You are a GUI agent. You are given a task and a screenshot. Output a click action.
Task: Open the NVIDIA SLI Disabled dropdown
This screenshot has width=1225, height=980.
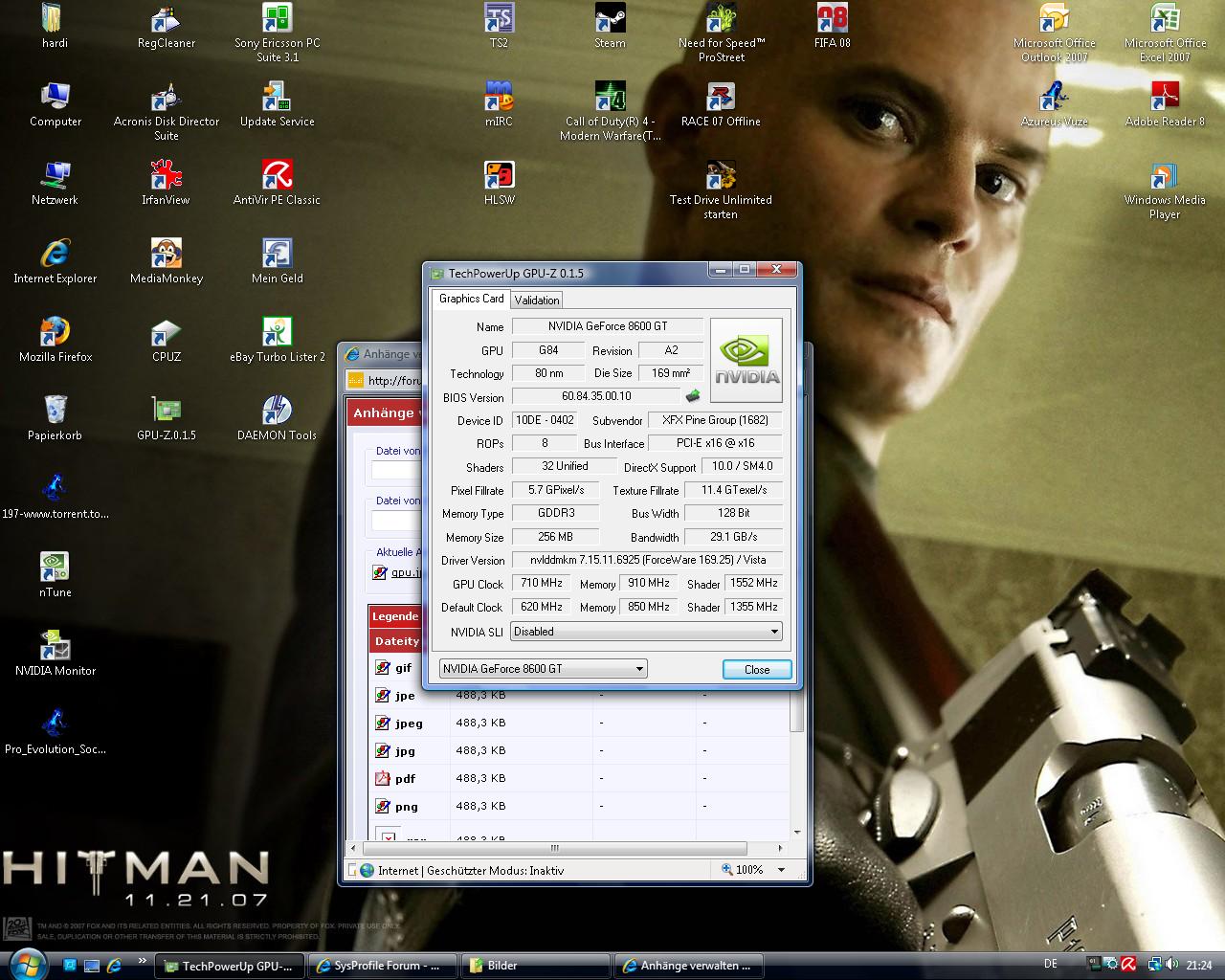[x=647, y=632]
